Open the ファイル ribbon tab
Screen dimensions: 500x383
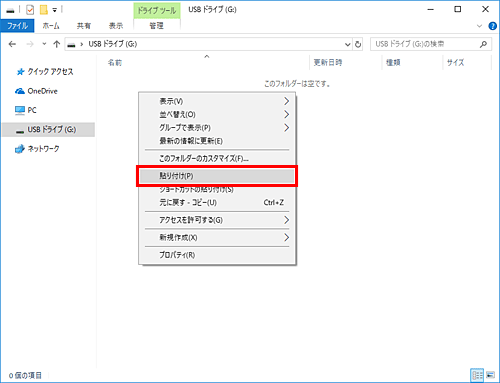[17, 26]
